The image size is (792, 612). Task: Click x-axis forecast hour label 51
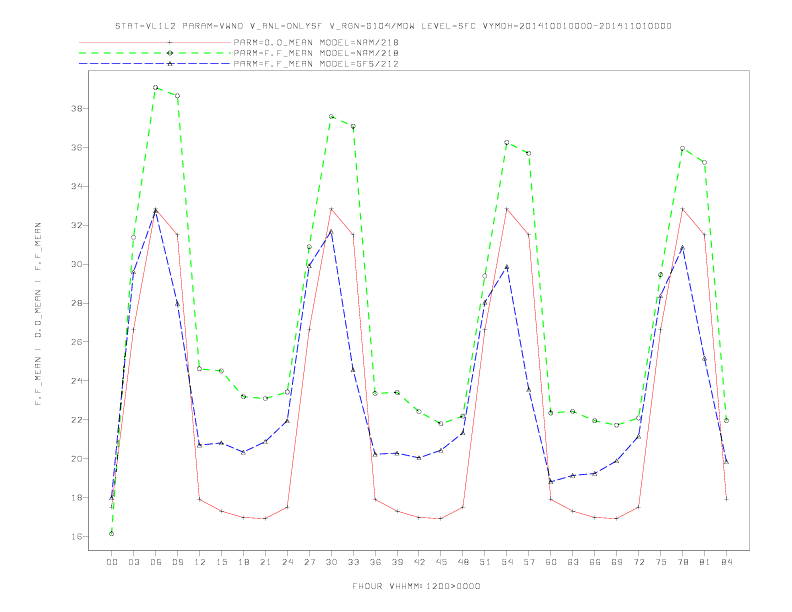(x=485, y=562)
